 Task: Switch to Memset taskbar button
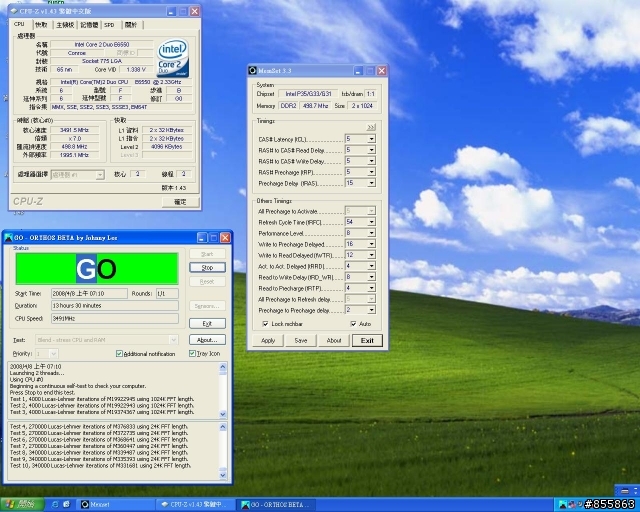116,505
